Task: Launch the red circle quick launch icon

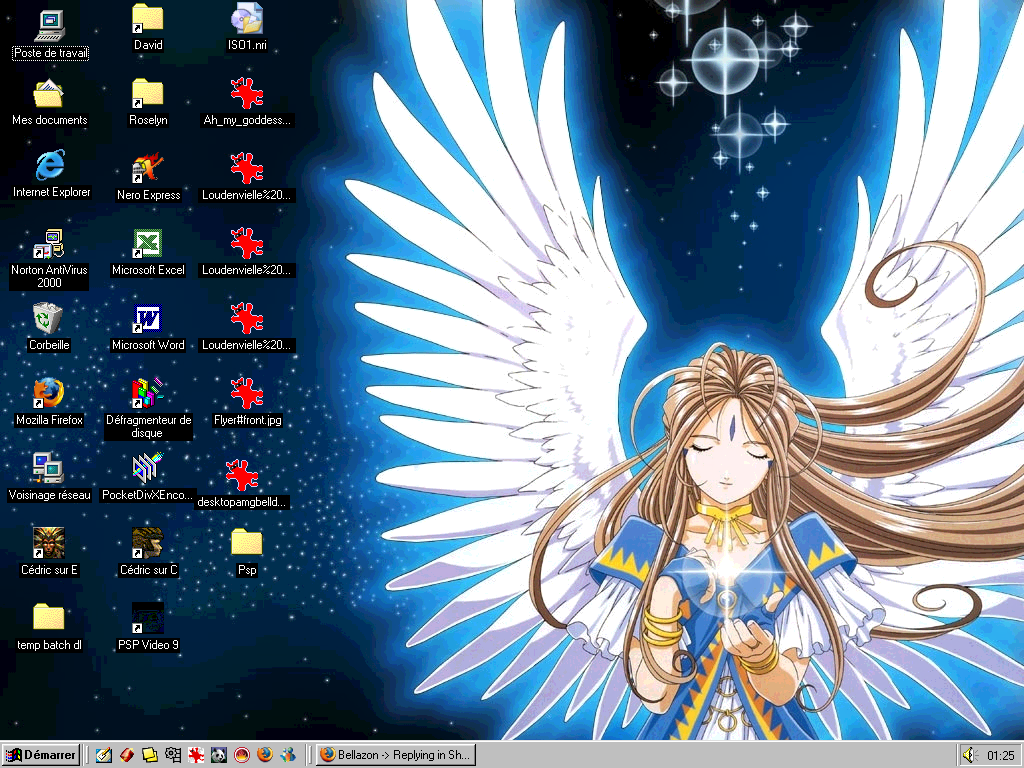Action: click(242, 755)
